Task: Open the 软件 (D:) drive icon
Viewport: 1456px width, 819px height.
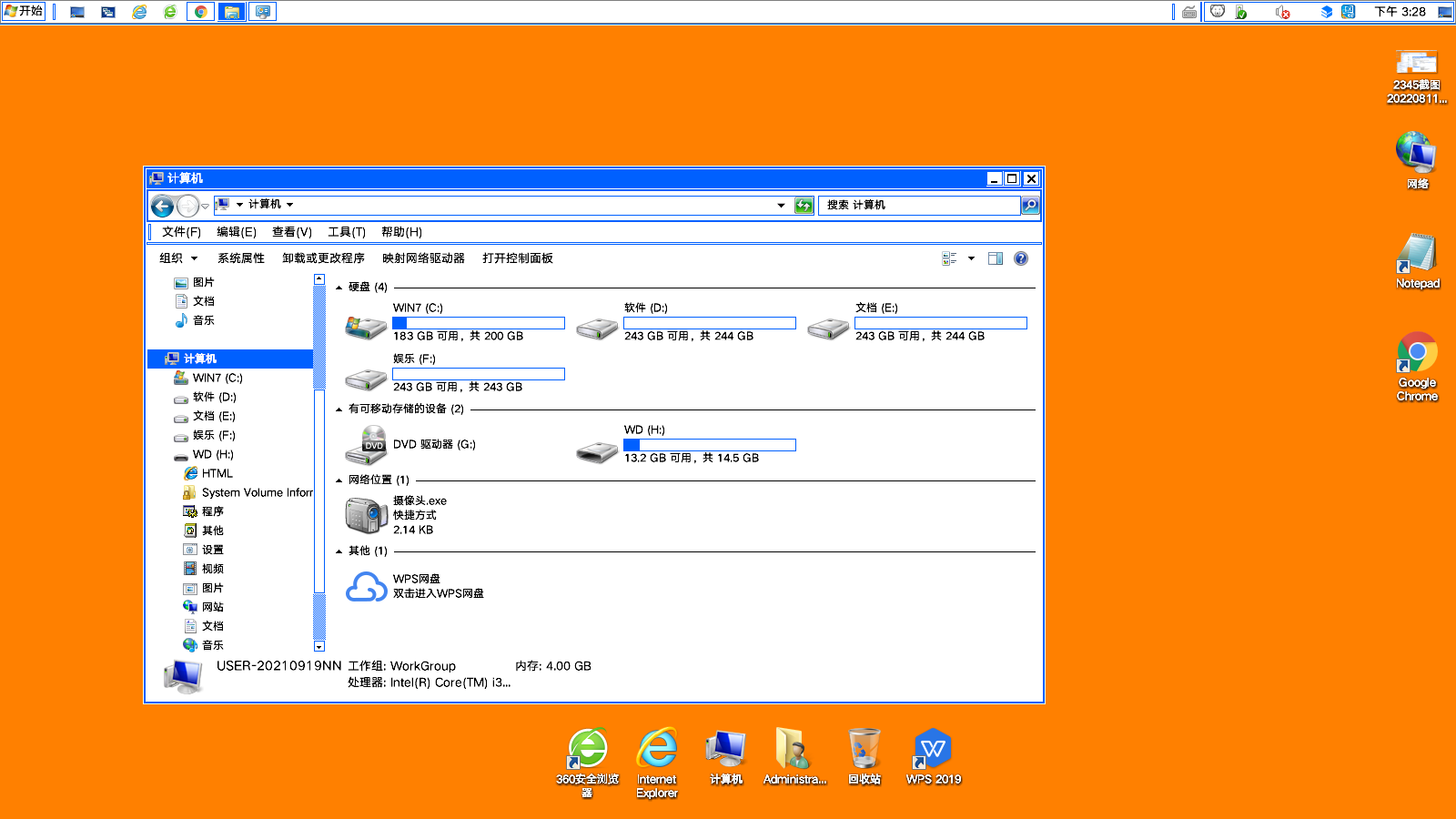Action: pyautogui.click(x=597, y=328)
